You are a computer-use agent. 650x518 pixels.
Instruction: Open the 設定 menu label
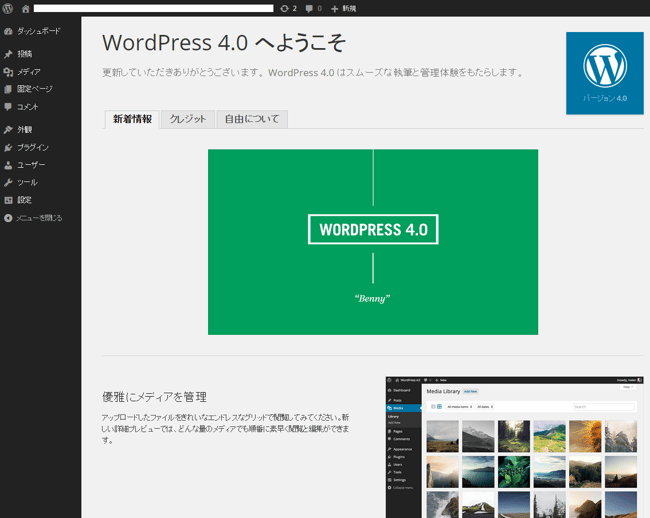(24, 200)
